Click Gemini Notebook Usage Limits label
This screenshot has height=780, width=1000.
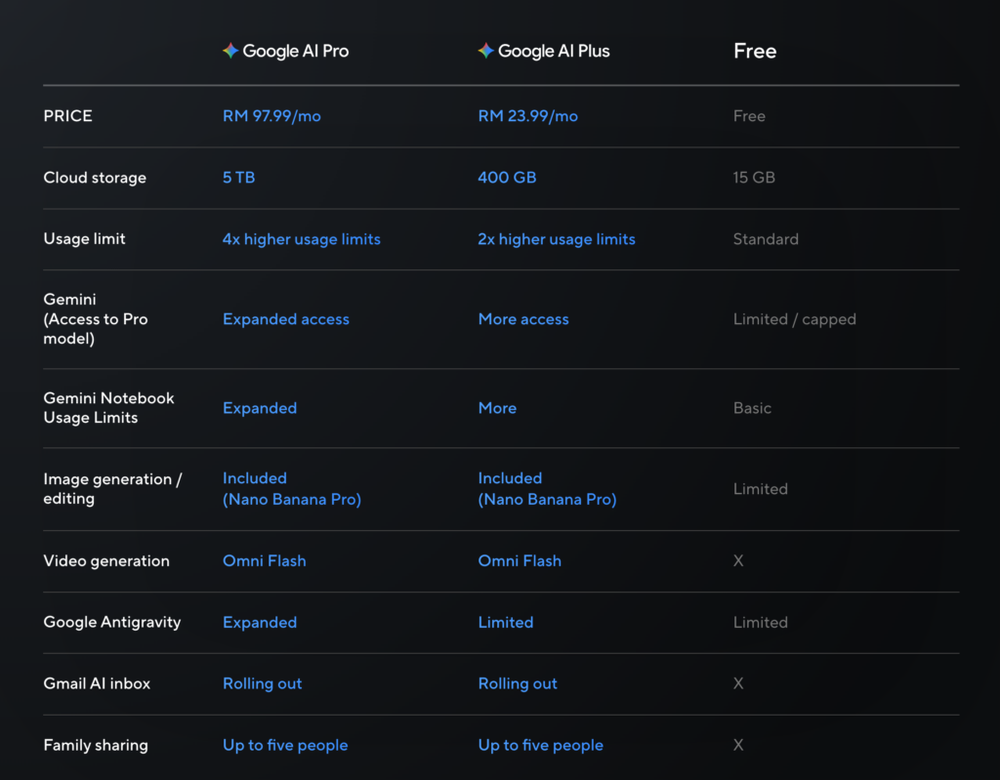point(108,408)
